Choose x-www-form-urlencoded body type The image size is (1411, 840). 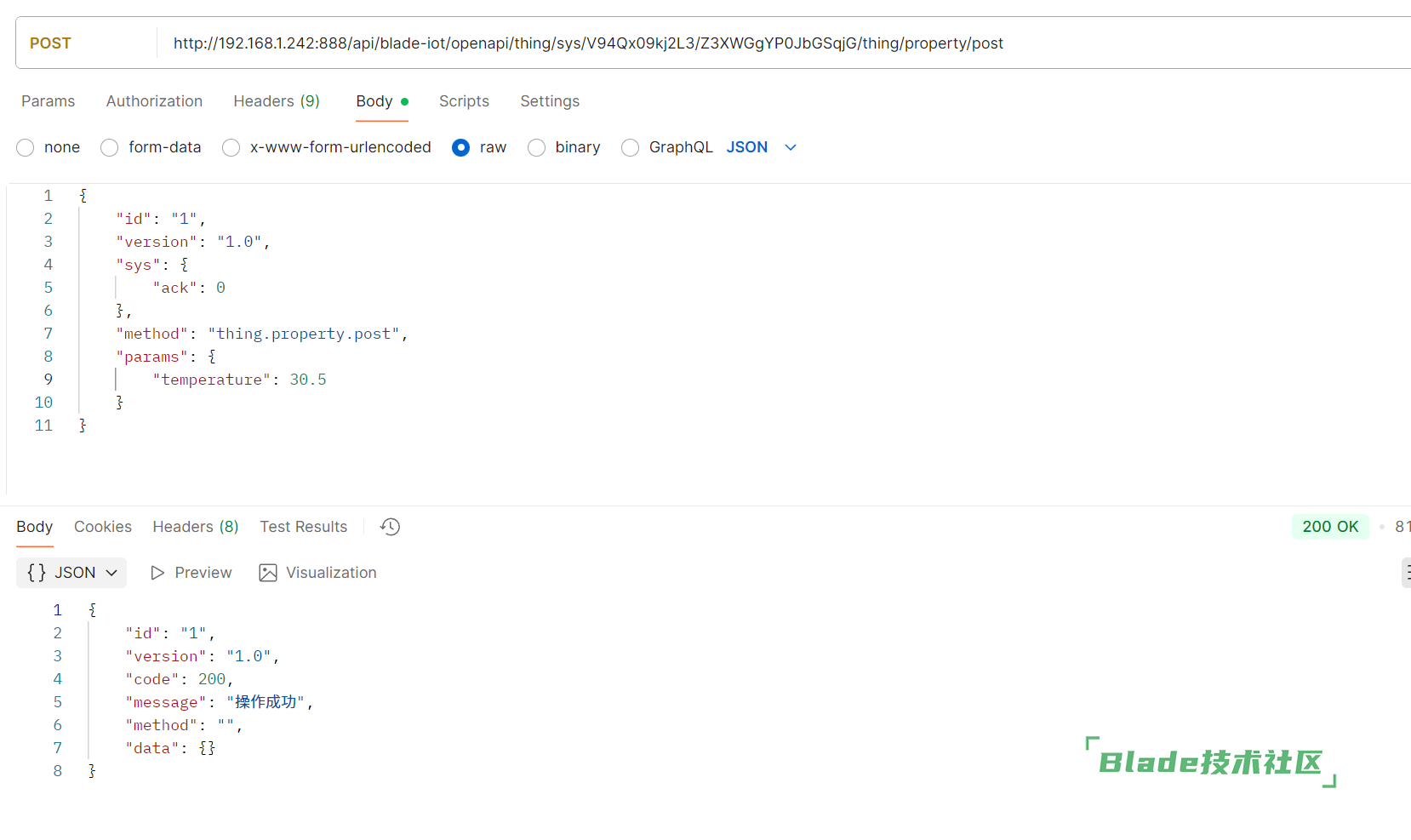(x=231, y=148)
